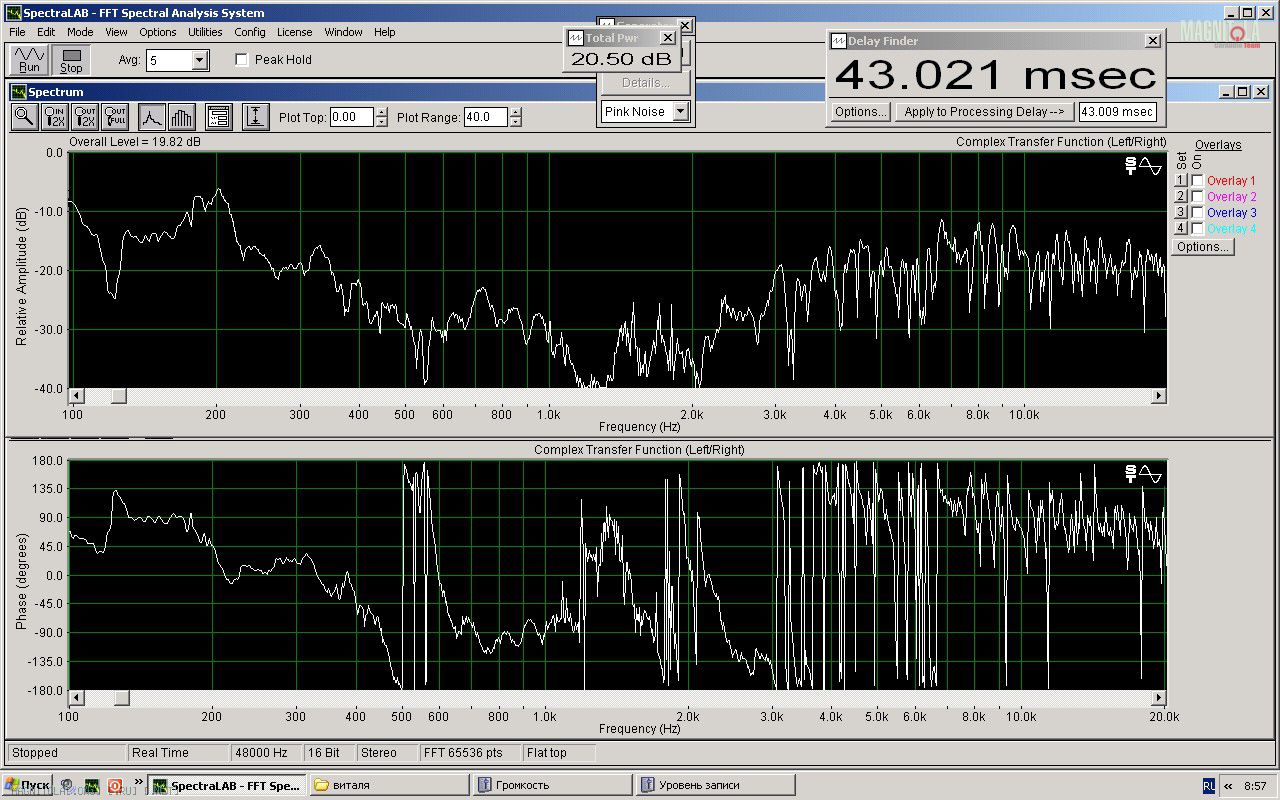Expand the Pink Noise dropdown
This screenshot has width=1280, height=800.
(x=680, y=112)
